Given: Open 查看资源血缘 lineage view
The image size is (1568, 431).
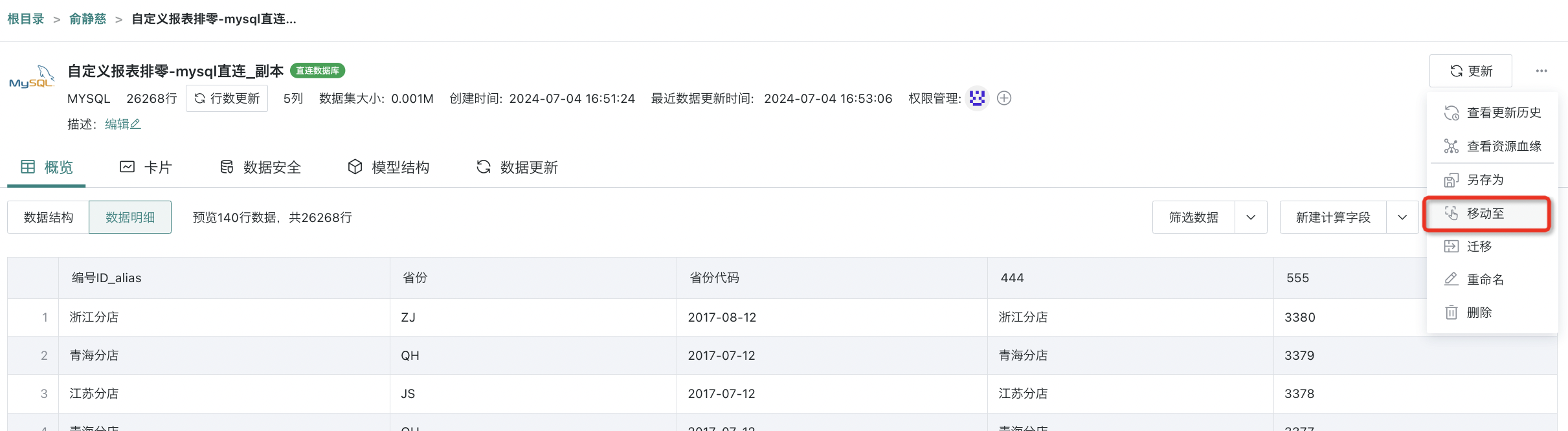Looking at the screenshot, I should pyautogui.click(x=1503, y=146).
